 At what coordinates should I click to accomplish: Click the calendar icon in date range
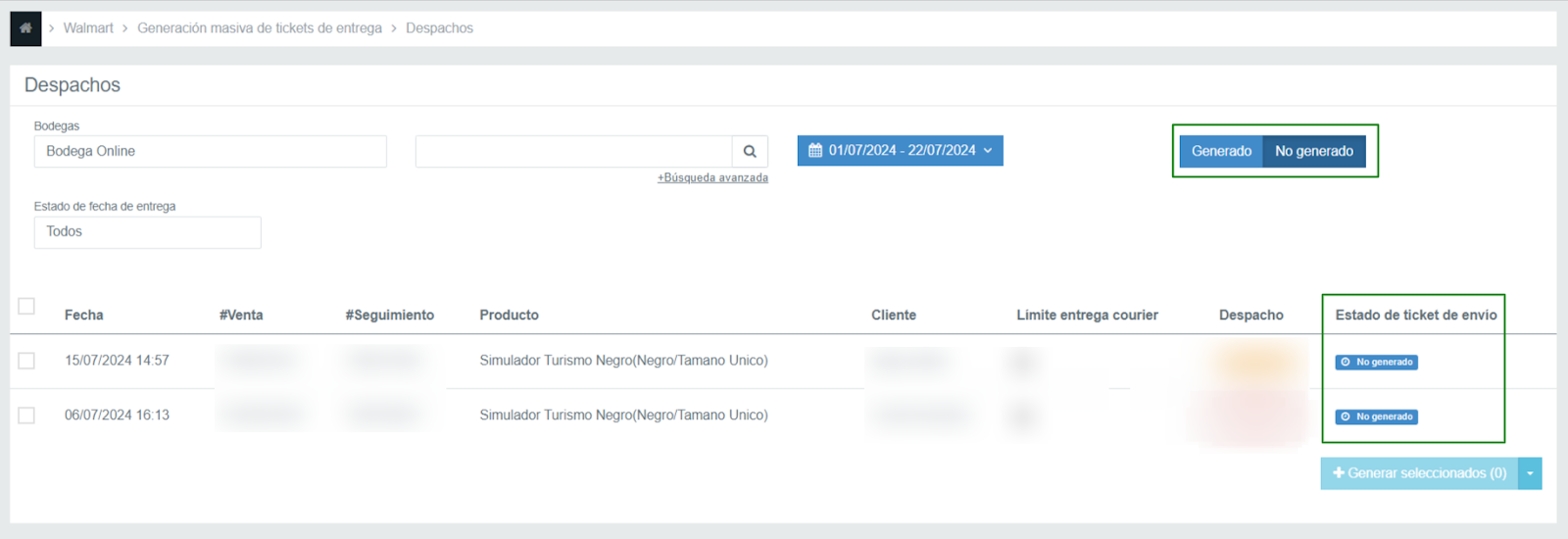[814, 150]
